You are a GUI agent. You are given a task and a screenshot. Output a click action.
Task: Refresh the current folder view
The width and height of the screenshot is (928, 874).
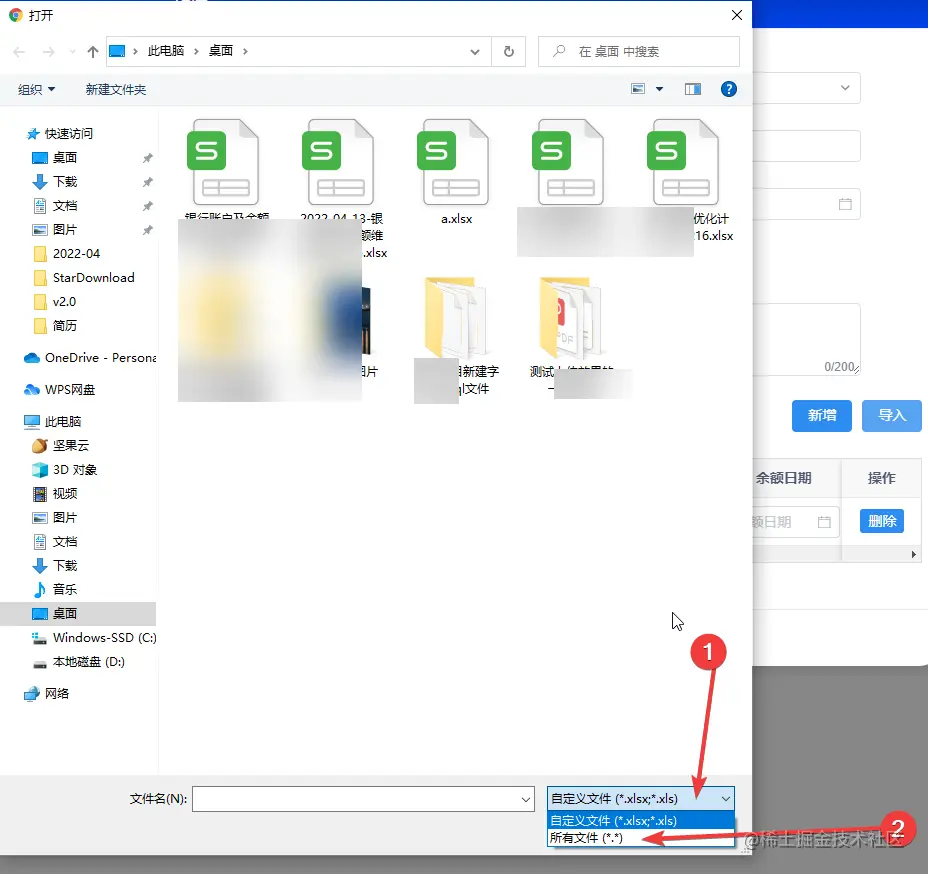click(508, 51)
